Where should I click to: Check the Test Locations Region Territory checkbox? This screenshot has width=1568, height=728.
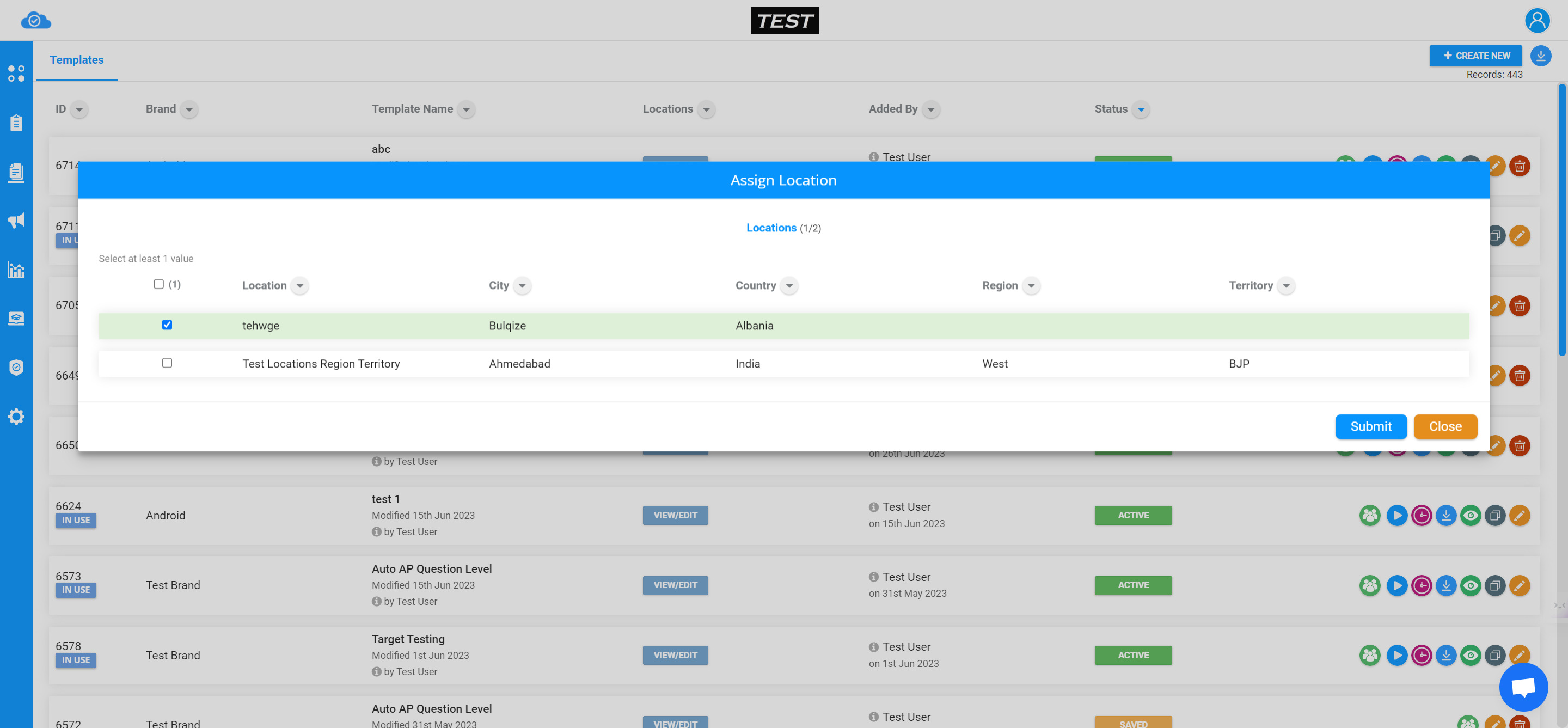[167, 363]
